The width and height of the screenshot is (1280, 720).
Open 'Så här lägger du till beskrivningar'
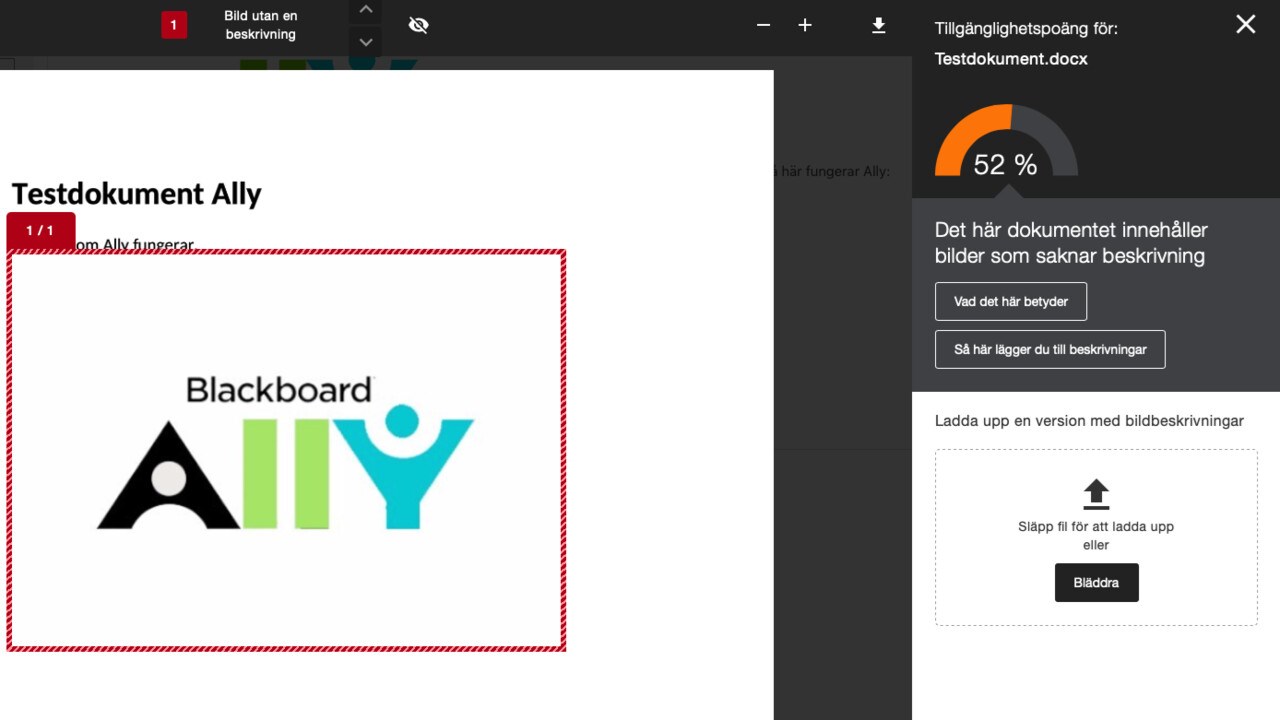click(x=1050, y=350)
